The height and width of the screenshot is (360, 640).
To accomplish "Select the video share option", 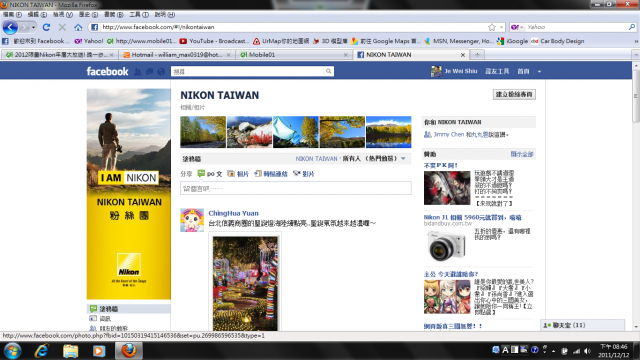I will pos(304,174).
